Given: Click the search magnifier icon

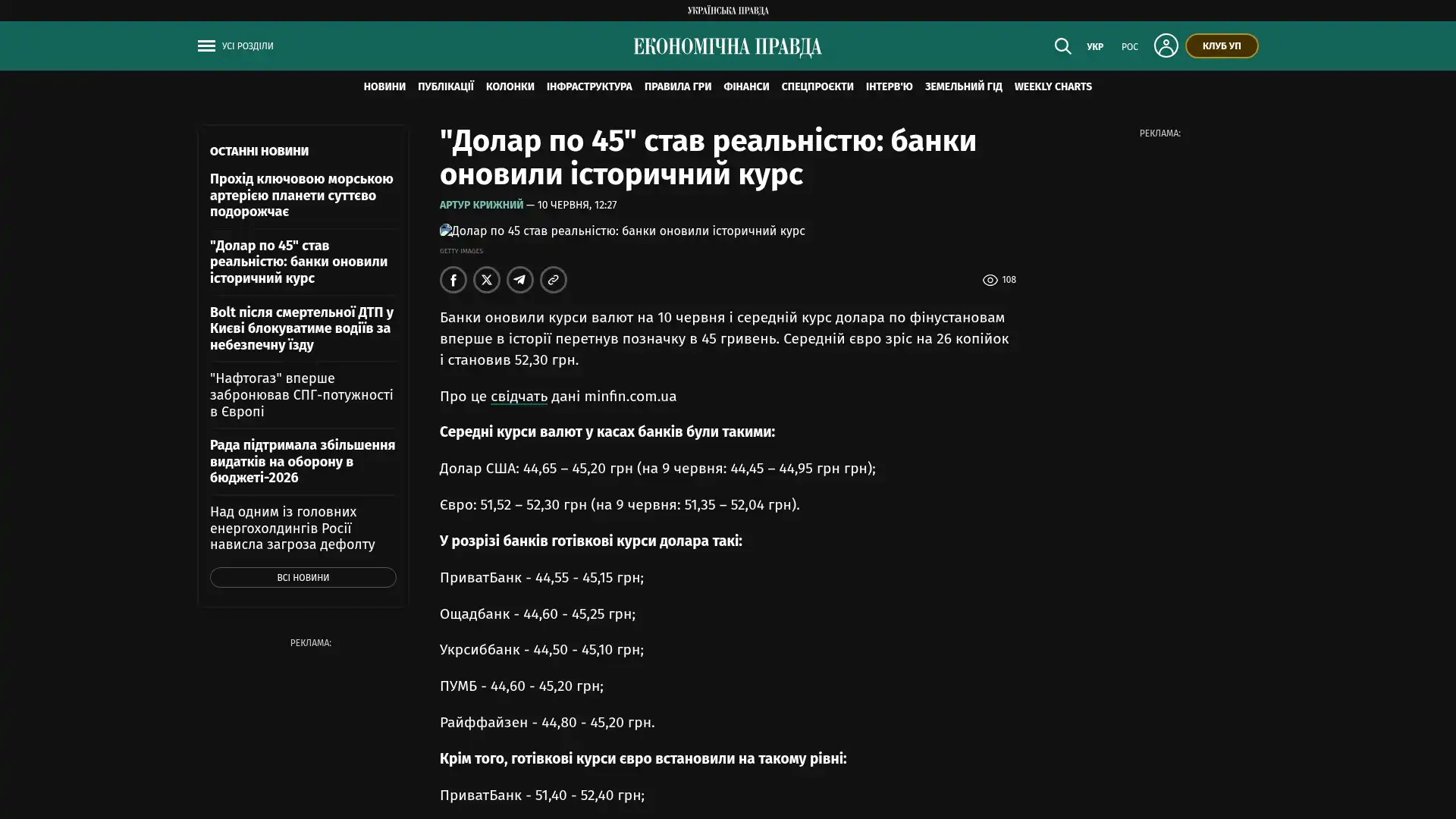Looking at the screenshot, I should [1062, 45].
